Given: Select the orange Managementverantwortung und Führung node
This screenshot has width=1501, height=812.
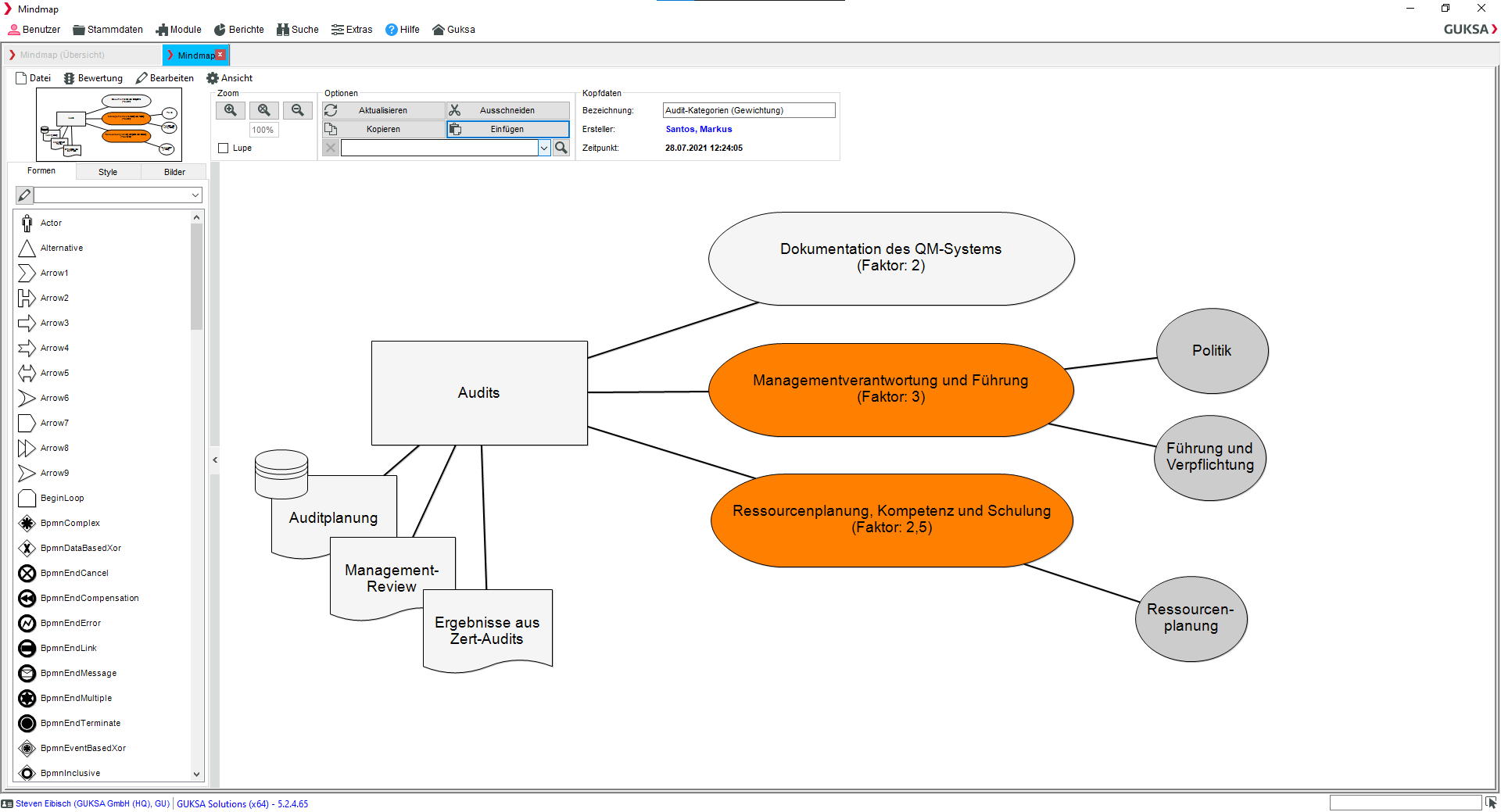Looking at the screenshot, I should coord(890,389).
